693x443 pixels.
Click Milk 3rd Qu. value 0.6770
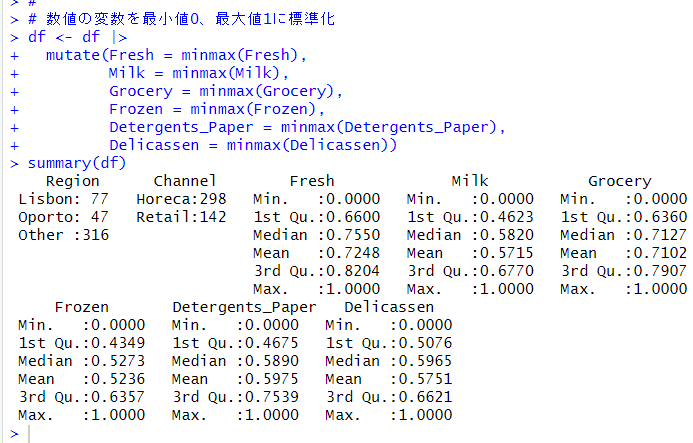506,271
